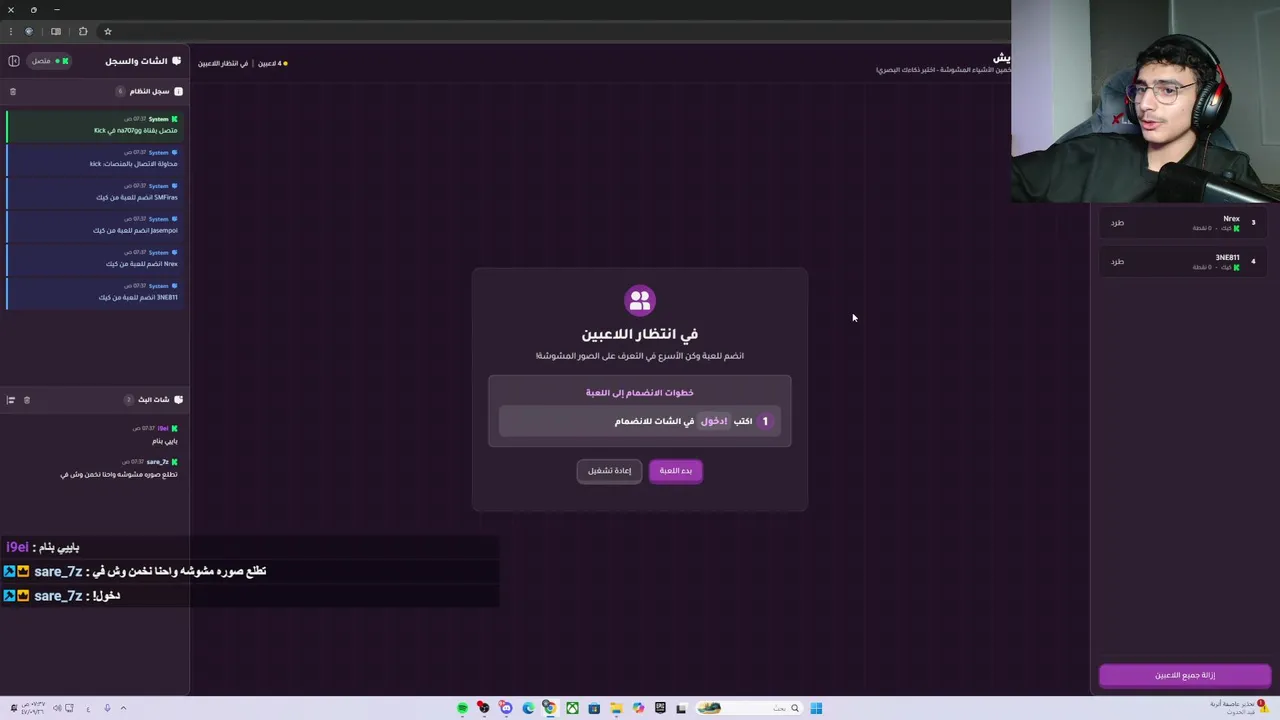Click the taskbar search box
The width and height of the screenshot is (1280, 720).
click(750, 708)
